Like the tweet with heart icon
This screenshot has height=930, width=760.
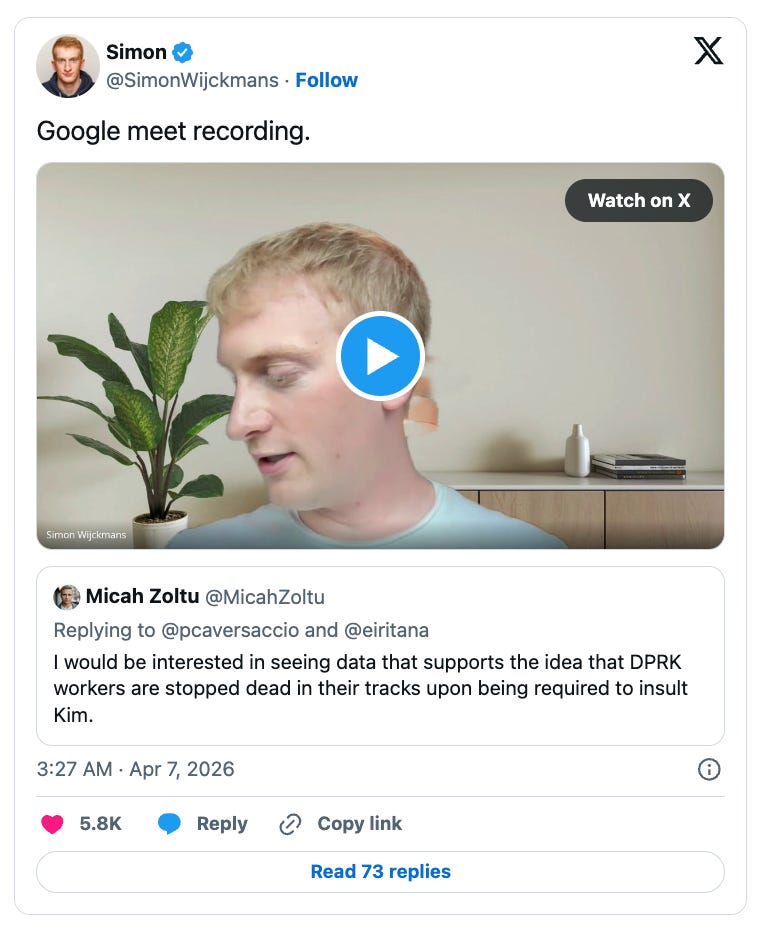tap(52, 824)
